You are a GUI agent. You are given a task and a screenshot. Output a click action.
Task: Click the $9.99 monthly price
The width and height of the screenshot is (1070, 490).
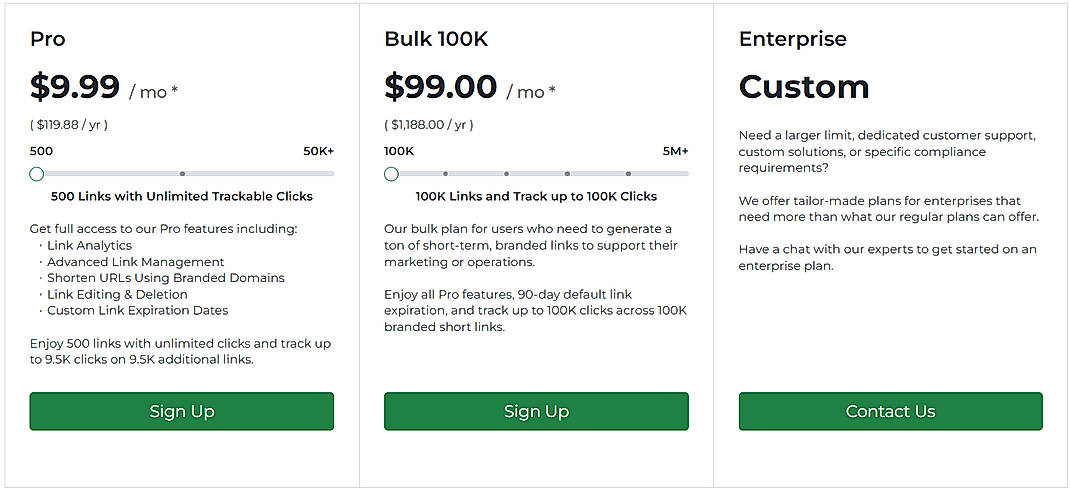(x=75, y=87)
